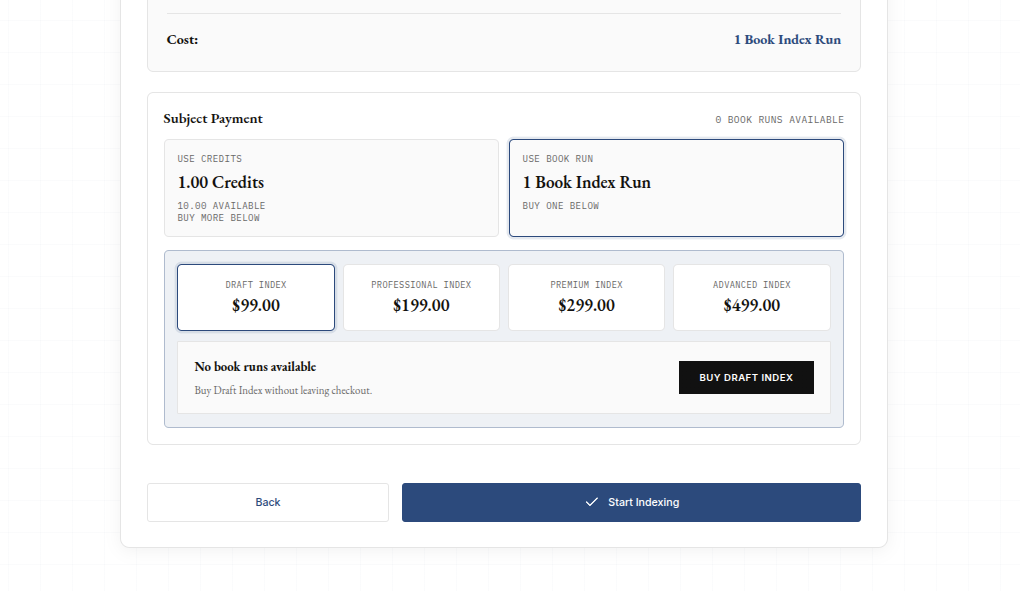Screen dimensions: 1020x591
Task: Click the '10.00 Available' credits text
Action: 221,206
